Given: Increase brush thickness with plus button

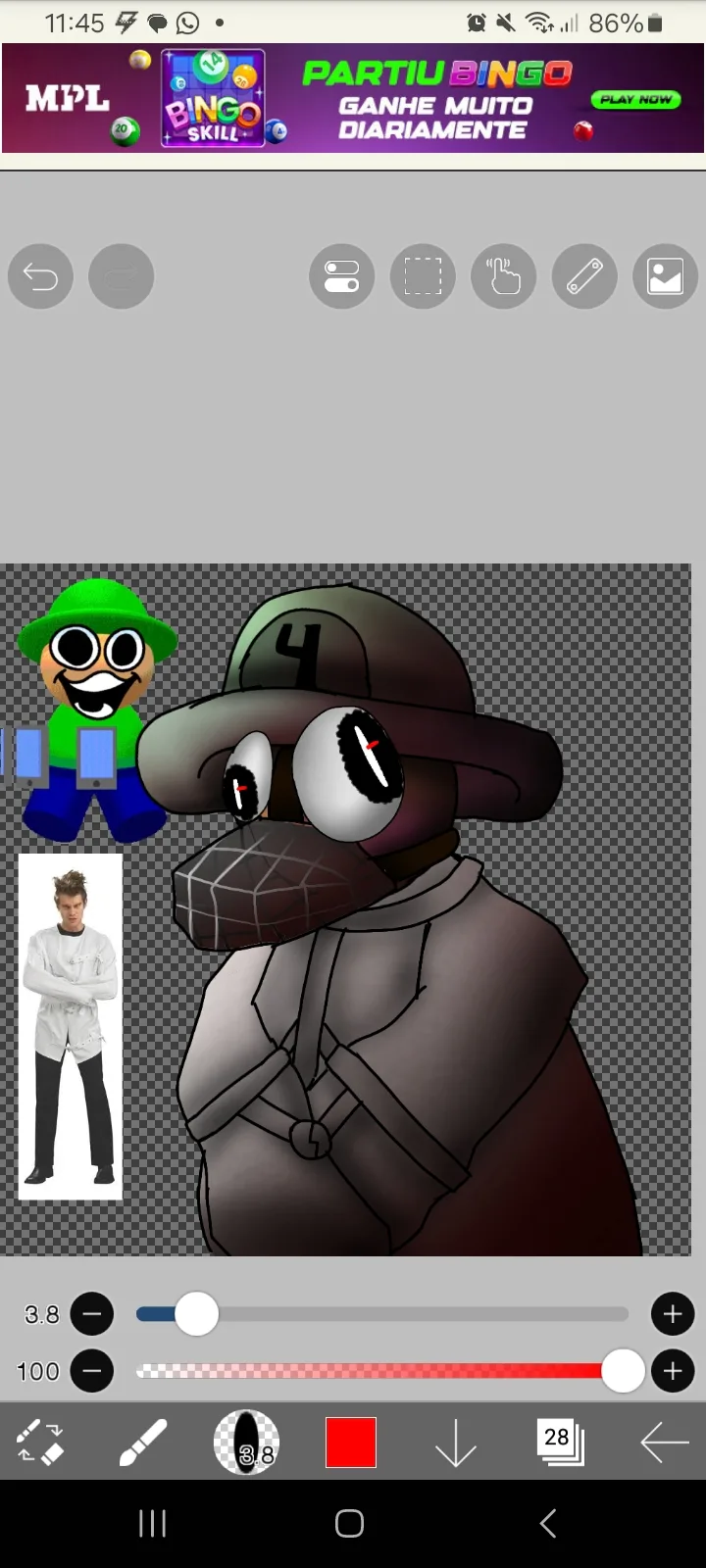Looking at the screenshot, I should point(673,1314).
